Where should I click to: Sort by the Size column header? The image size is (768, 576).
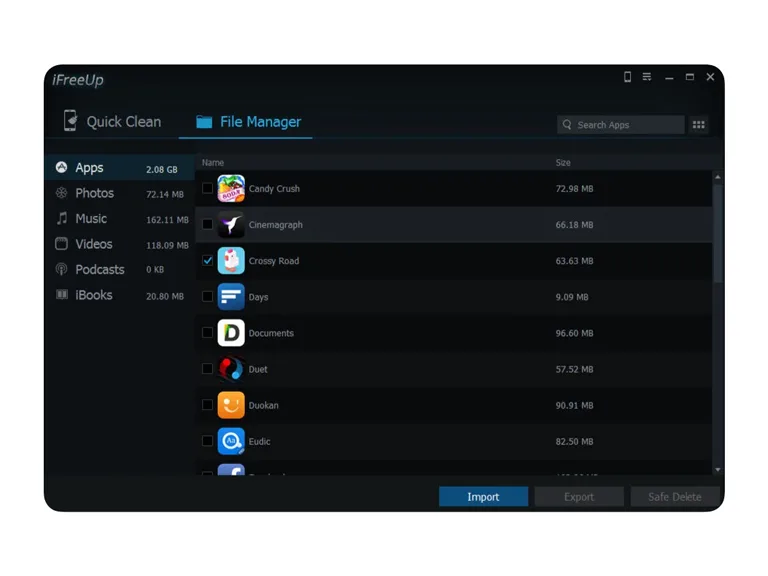pos(563,163)
